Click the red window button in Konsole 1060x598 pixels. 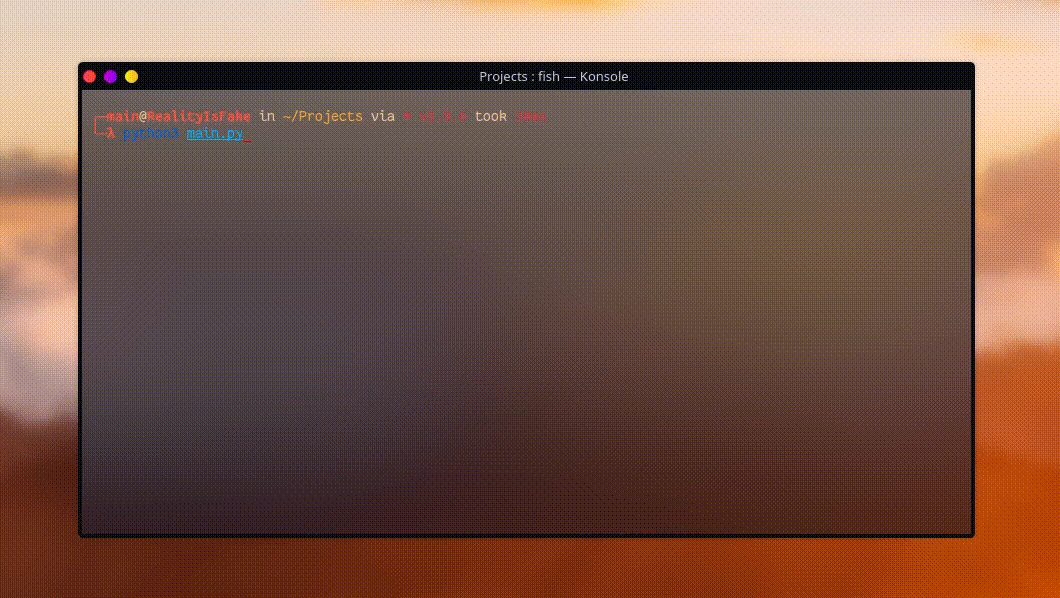pos(89,77)
